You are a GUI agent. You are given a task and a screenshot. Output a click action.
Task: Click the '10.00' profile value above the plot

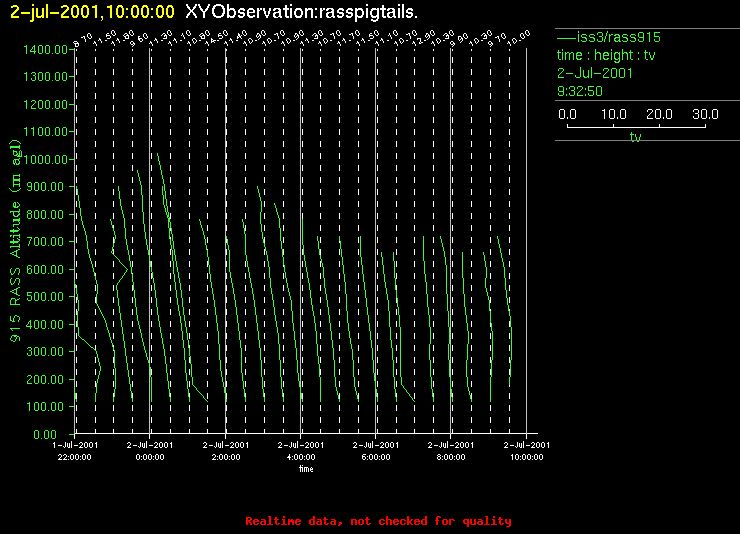(519, 39)
